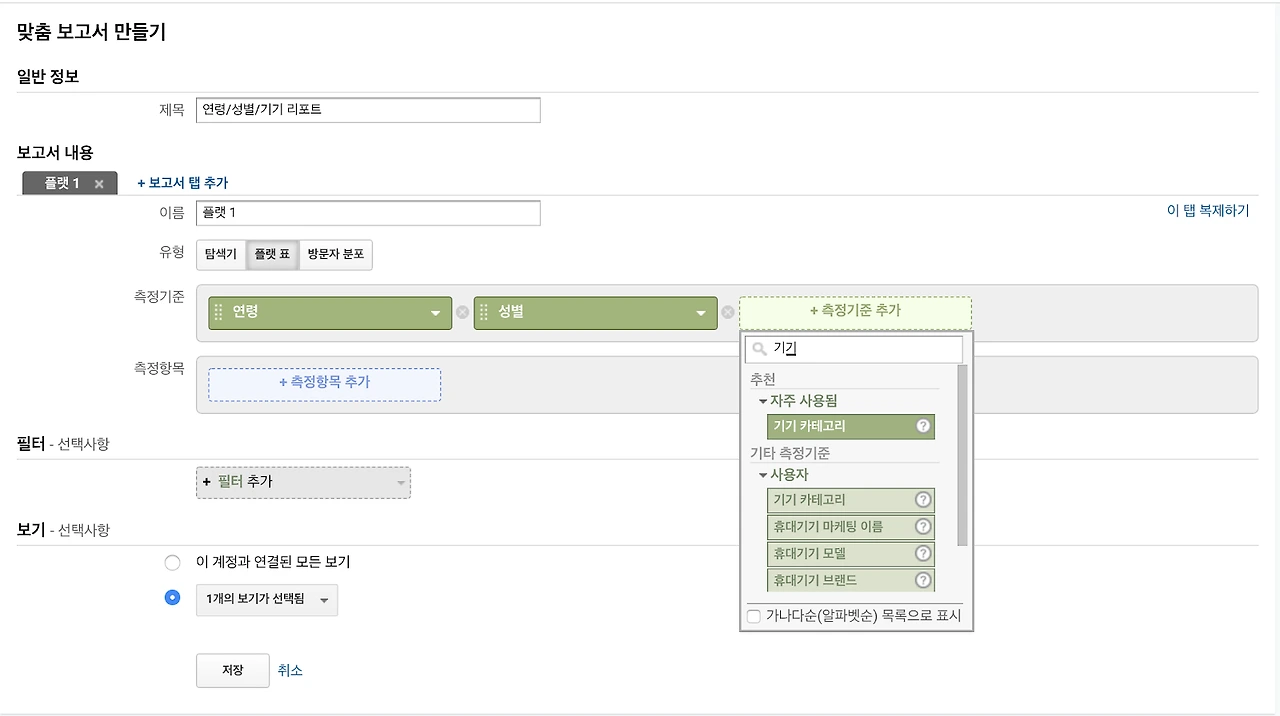Click + 보고서 탭 추가 link
This screenshot has width=1280, height=716.
(x=183, y=183)
